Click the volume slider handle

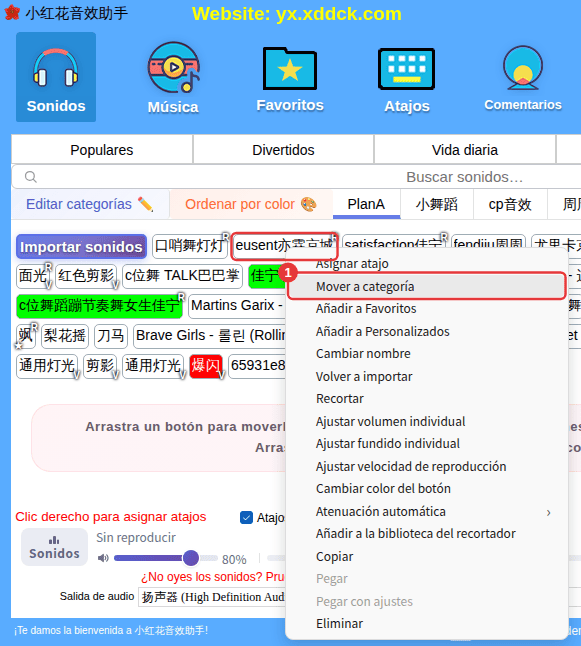tap(191, 558)
